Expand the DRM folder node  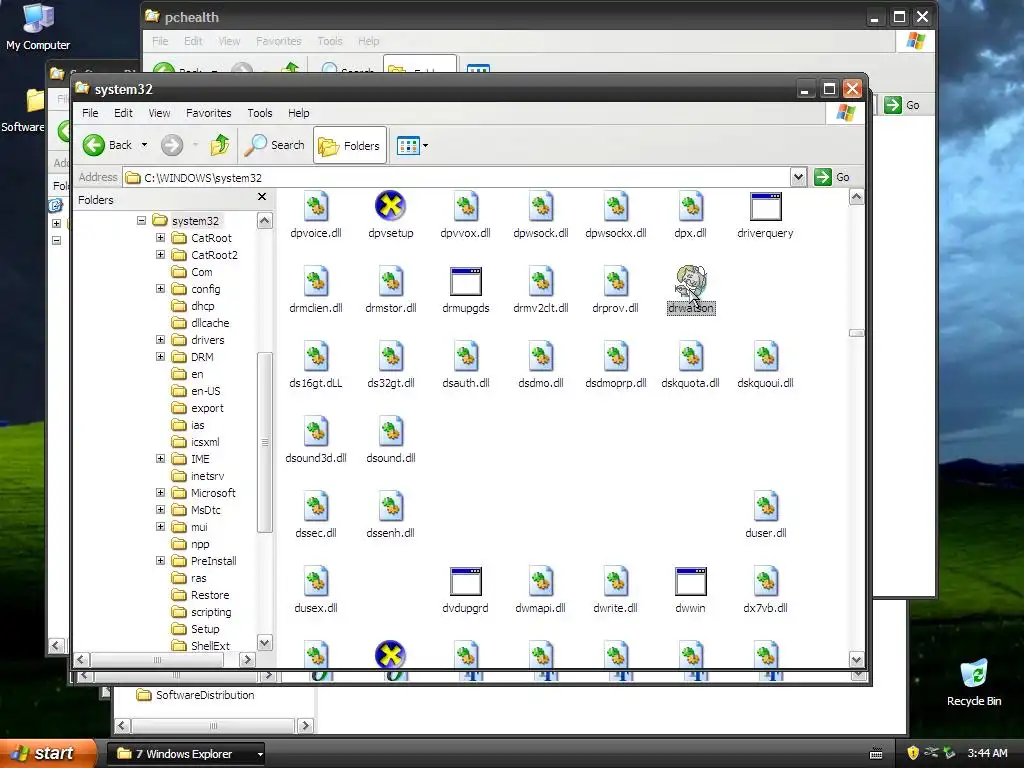pyautogui.click(x=160, y=356)
